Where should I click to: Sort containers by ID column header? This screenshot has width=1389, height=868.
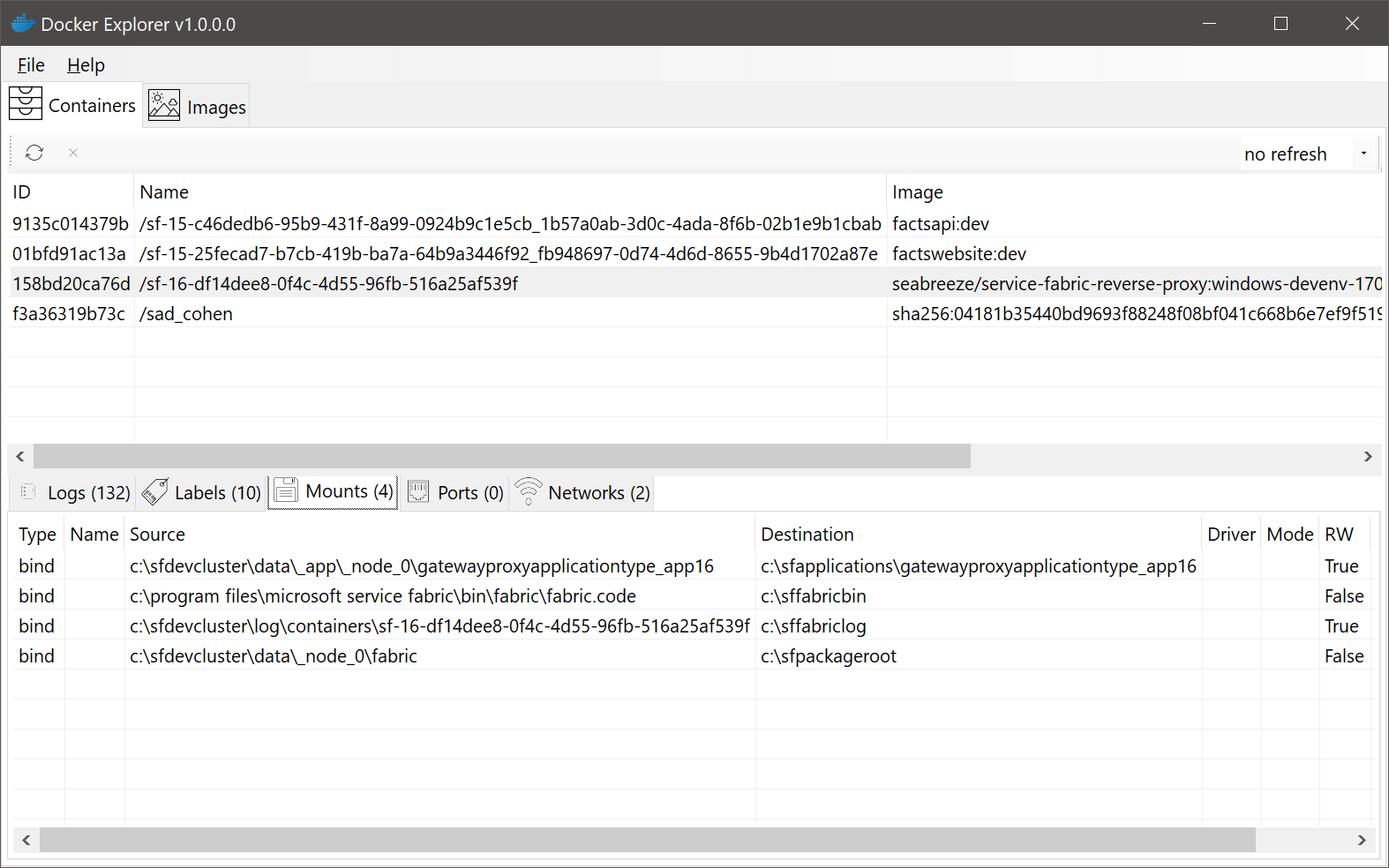point(71,192)
